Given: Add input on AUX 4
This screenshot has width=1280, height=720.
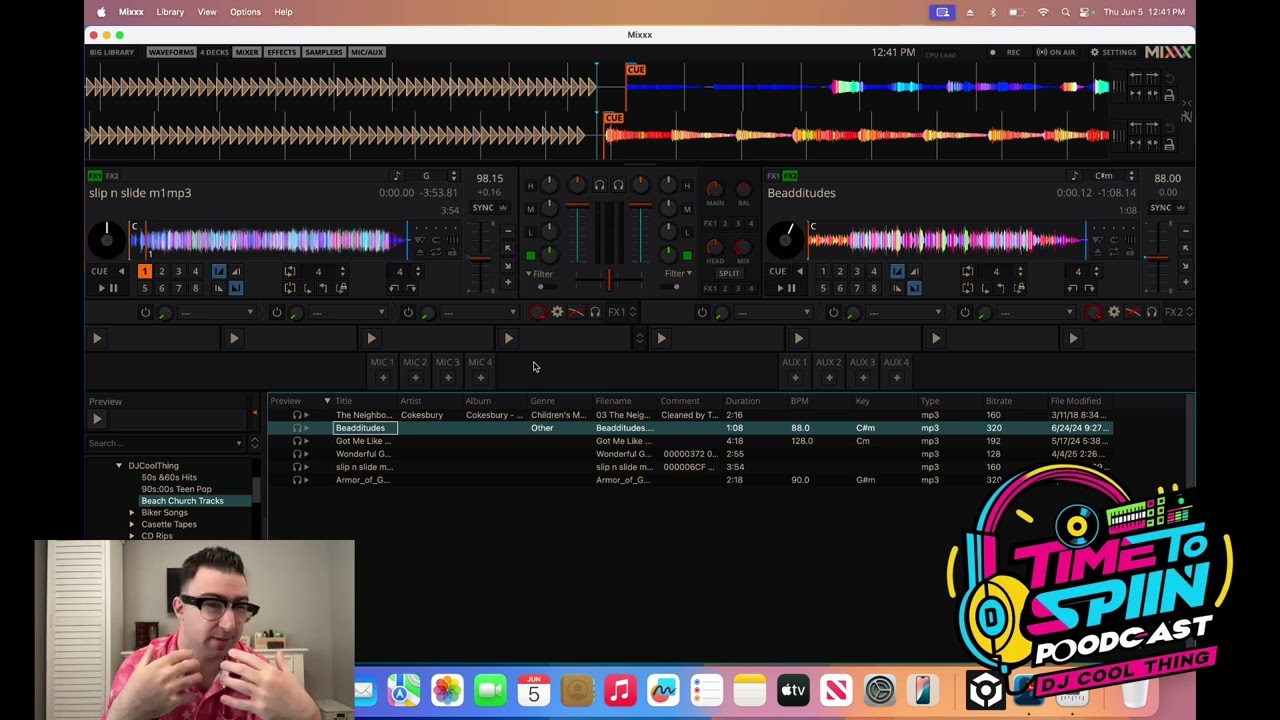Looking at the screenshot, I should coord(896,378).
